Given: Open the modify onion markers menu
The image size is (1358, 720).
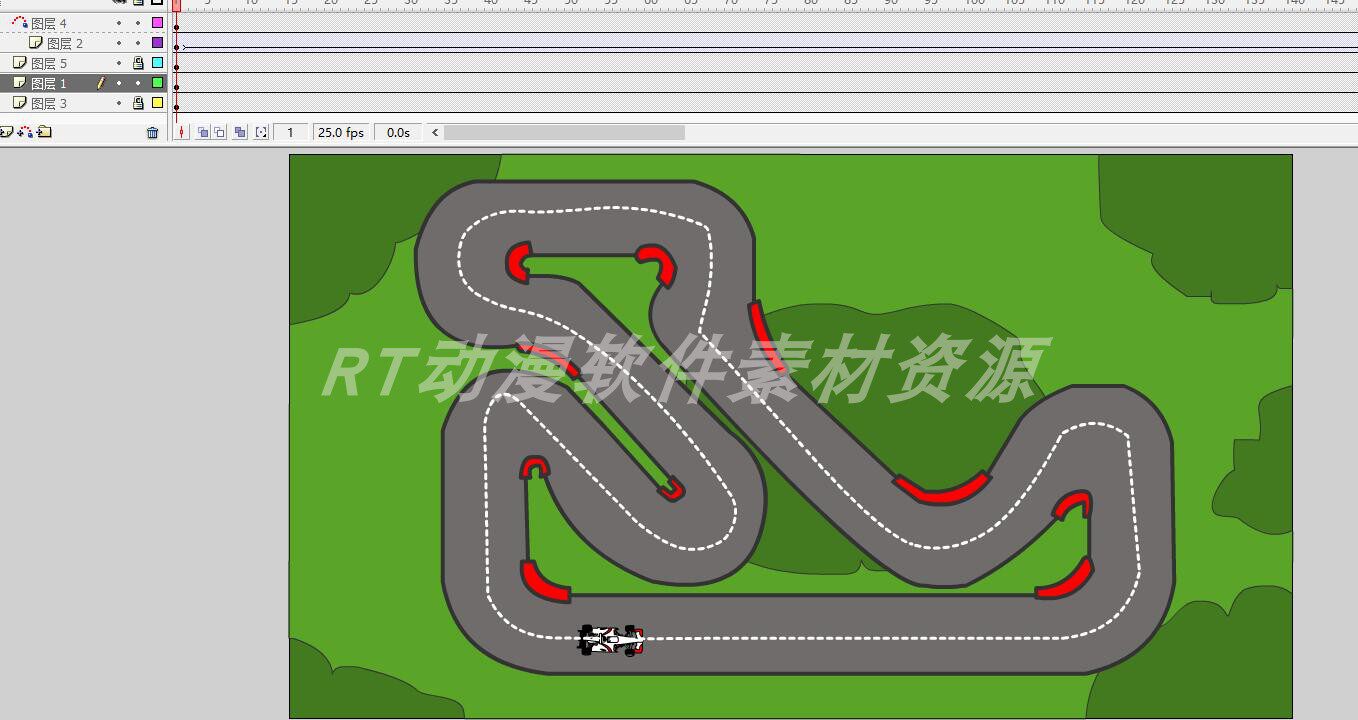Looking at the screenshot, I should (263, 131).
